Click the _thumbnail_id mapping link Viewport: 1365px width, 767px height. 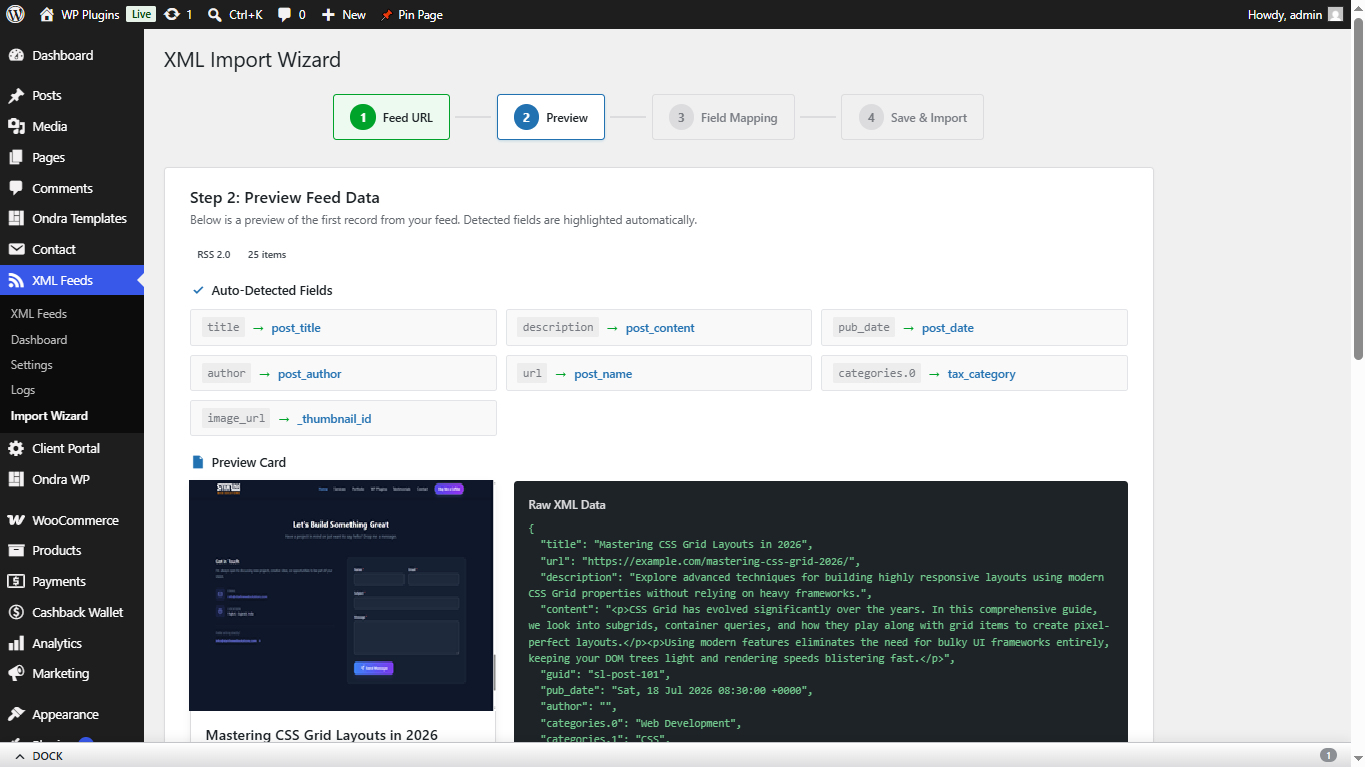[x=334, y=419]
